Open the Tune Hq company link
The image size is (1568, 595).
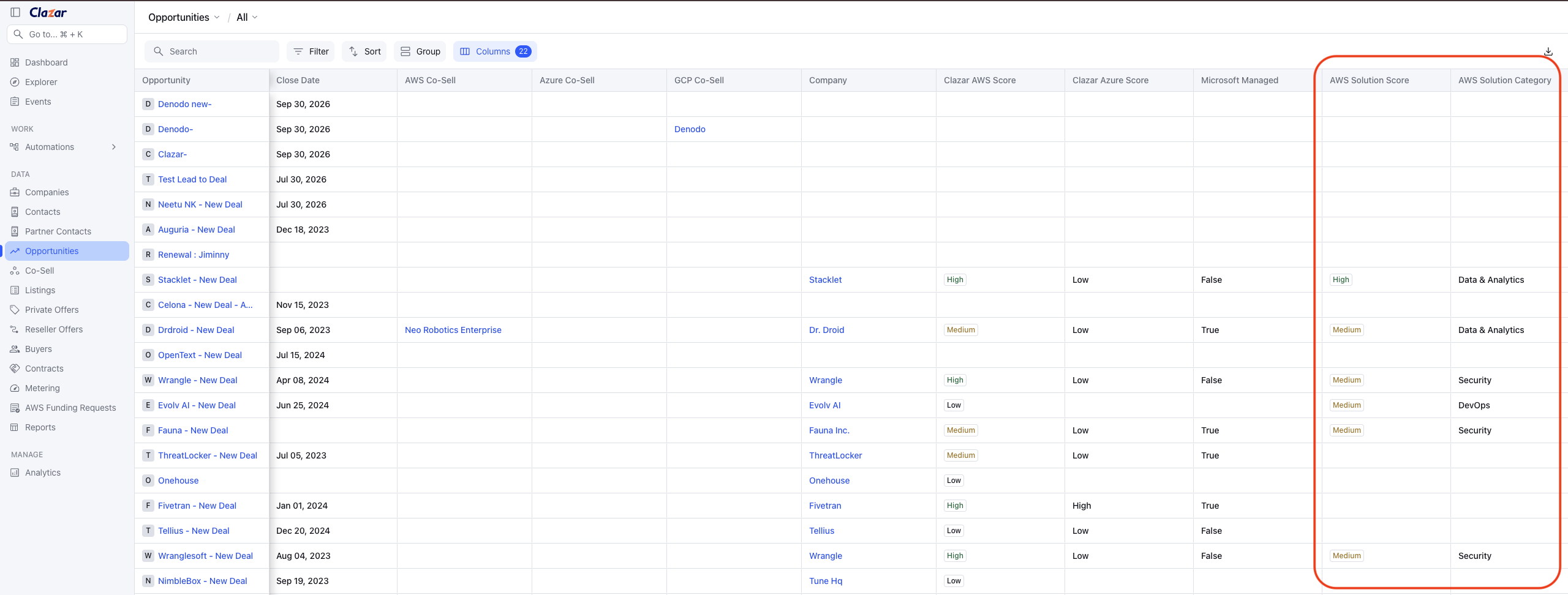point(826,581)
